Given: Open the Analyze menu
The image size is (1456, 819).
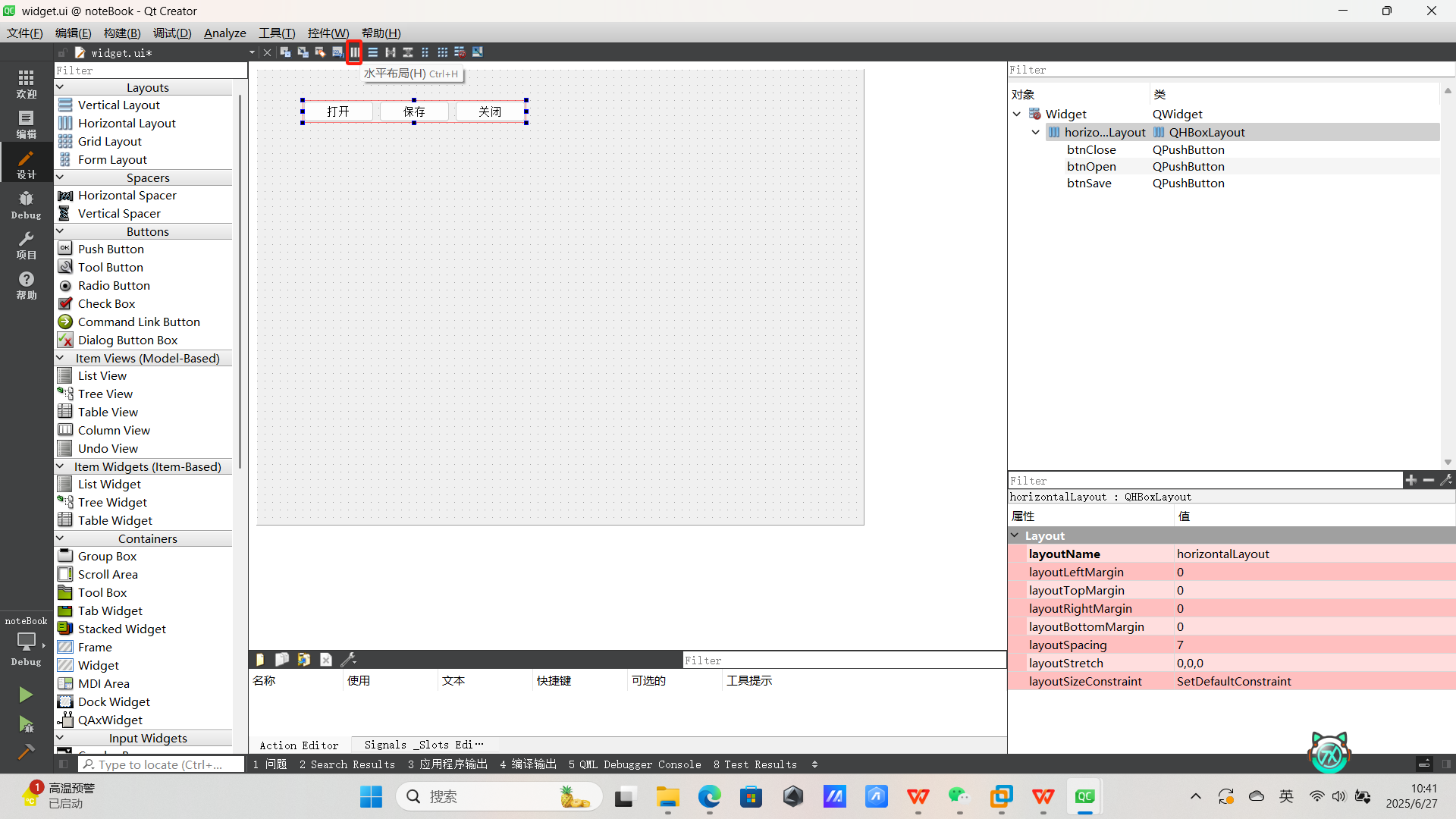Looking at the screenshot, I should 224,33.
